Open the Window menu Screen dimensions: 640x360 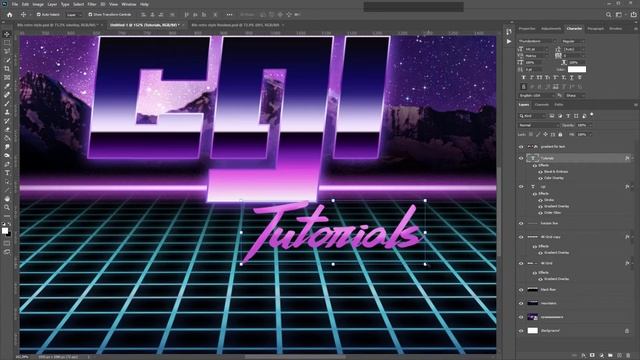[x=129, y=4]
